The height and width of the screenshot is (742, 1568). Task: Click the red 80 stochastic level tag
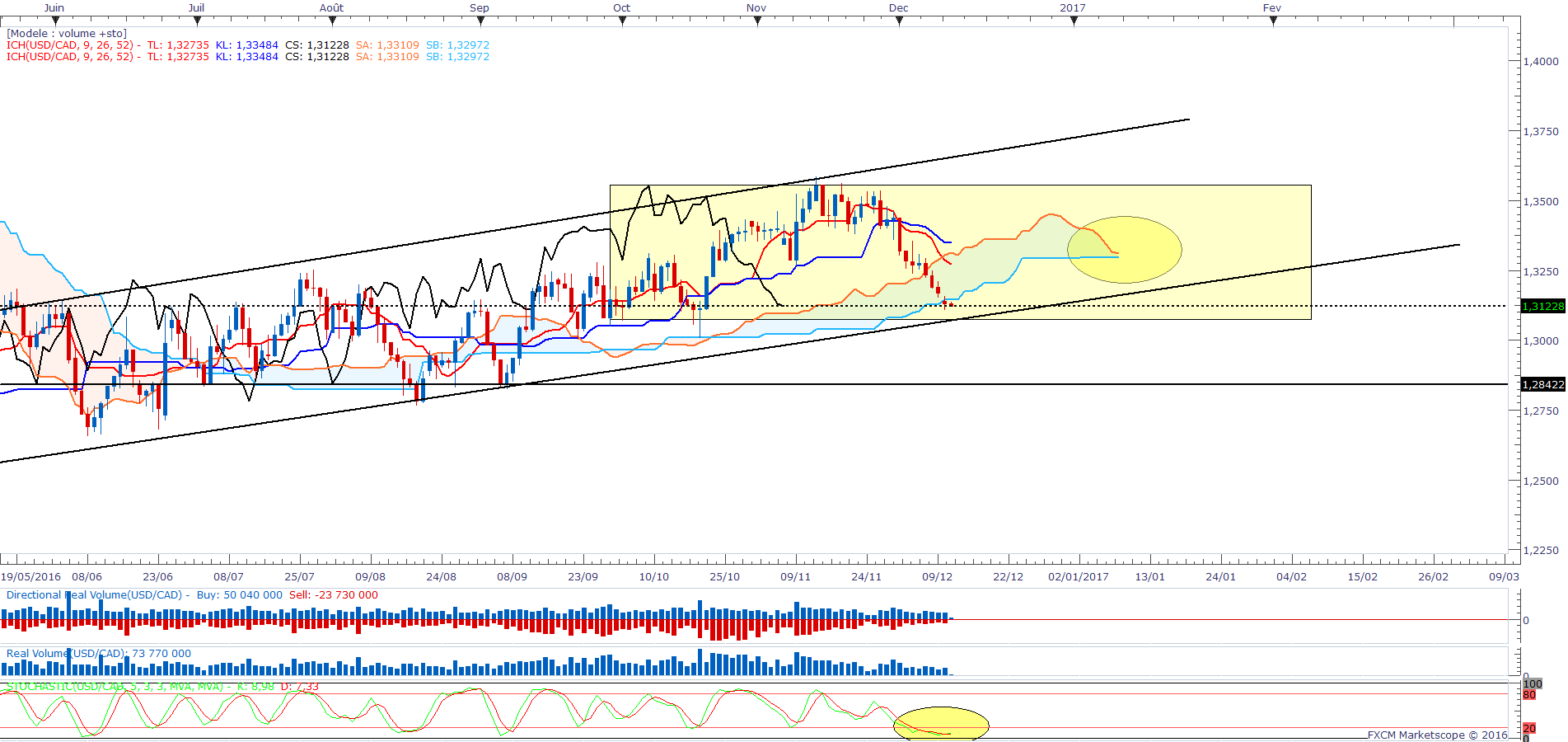coord(1529,695)
